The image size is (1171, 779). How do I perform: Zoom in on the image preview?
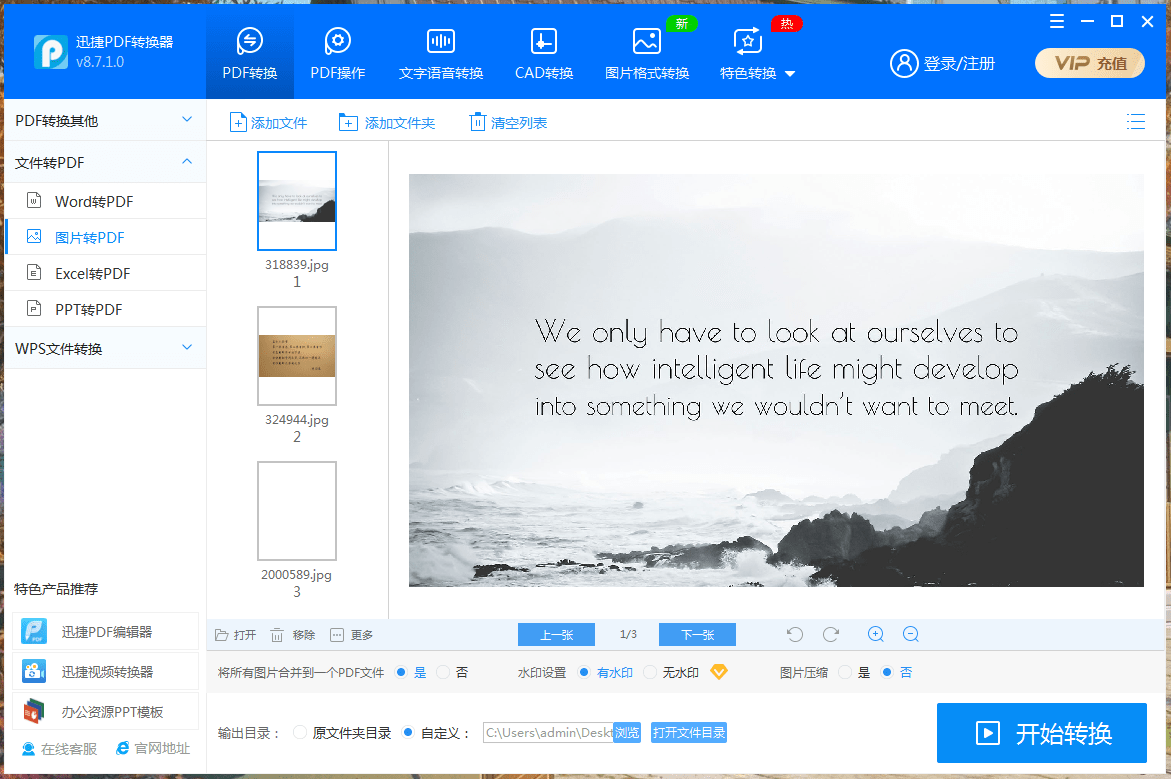click(x=875, y=633)
